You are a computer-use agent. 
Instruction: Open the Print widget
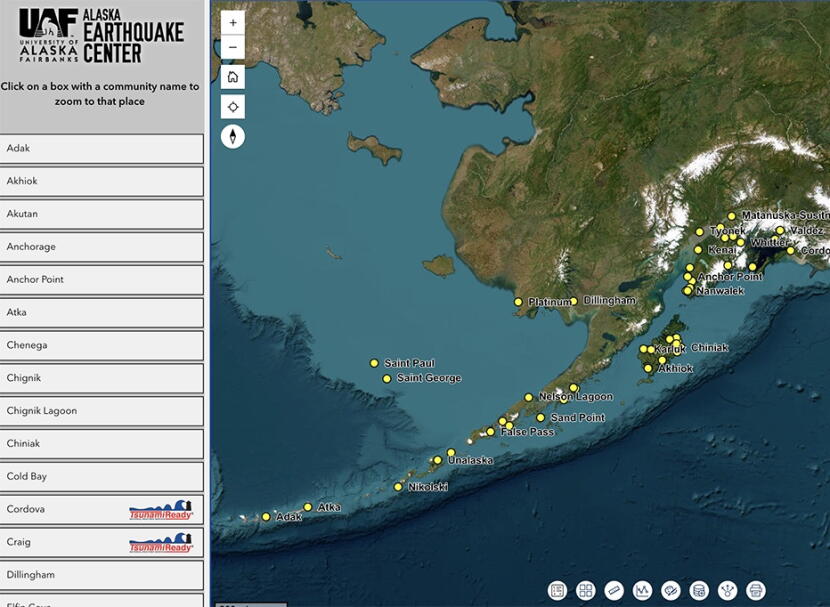[756, 590]
